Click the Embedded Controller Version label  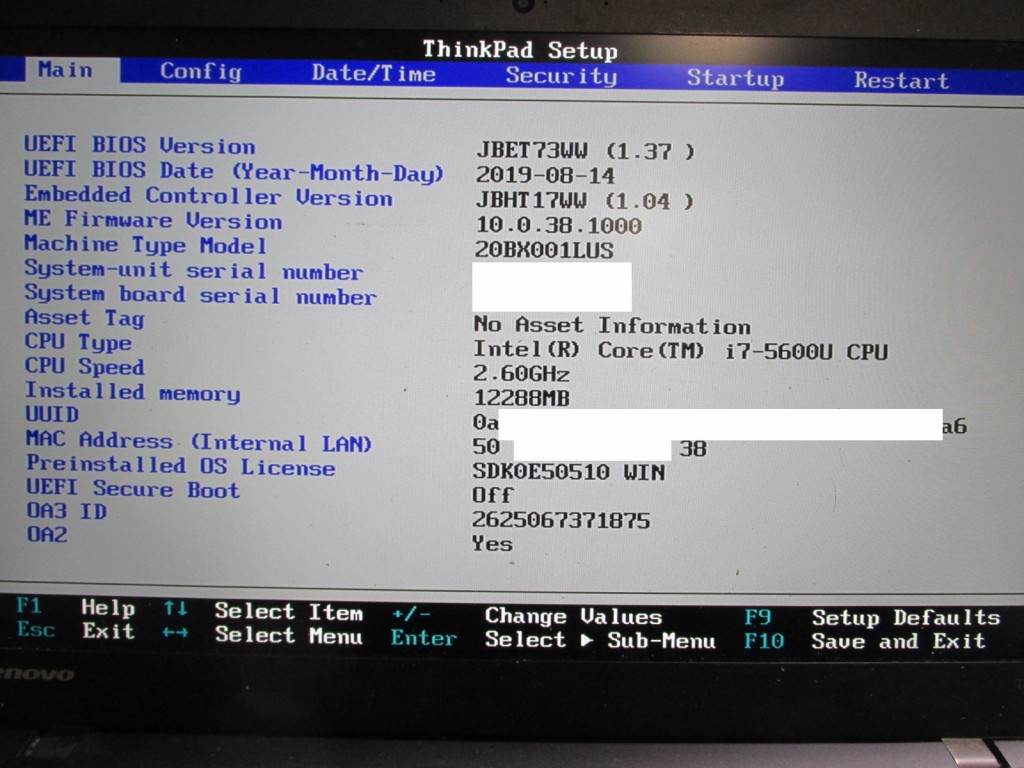208,196
